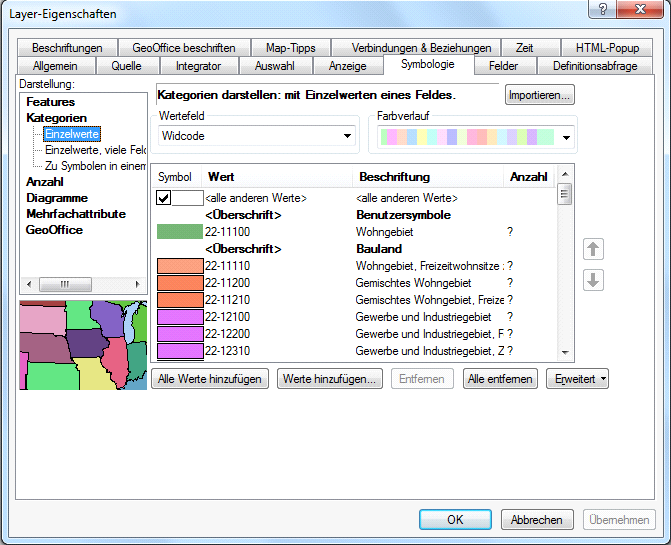
Task: Click the magenta swatch for 22-12100
Action: click(179, 316)
